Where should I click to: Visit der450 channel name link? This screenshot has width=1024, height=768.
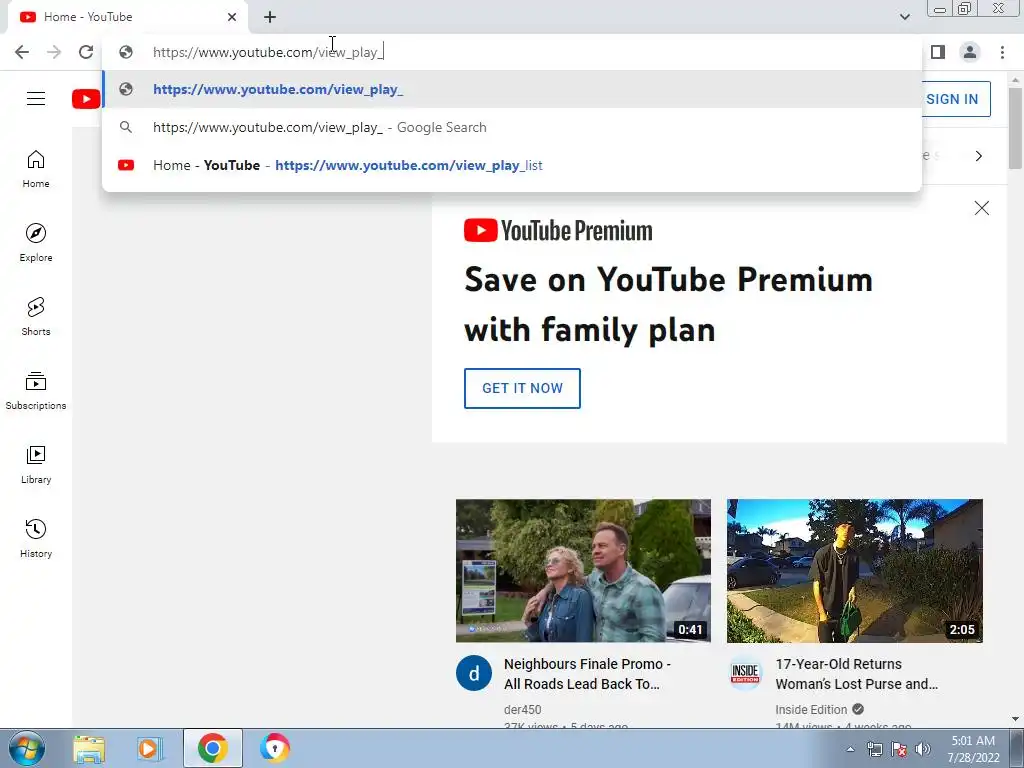[522, 709]
